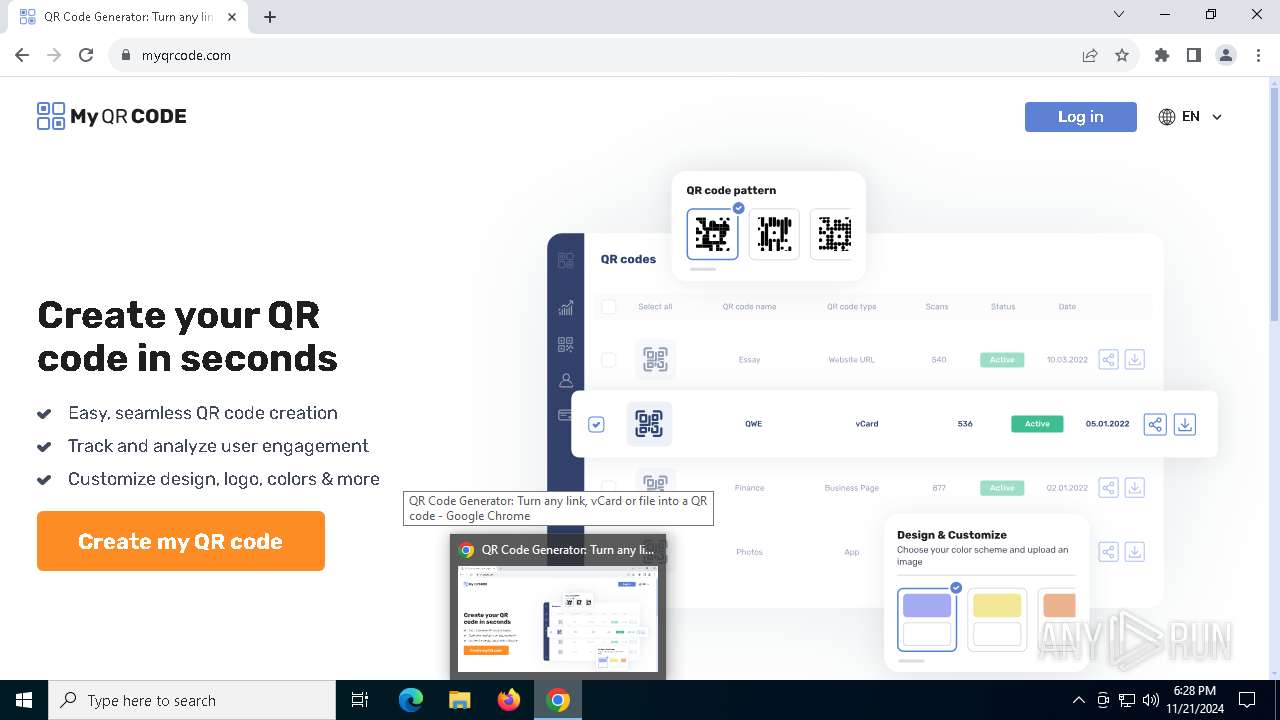Click the site lock icon
This screenshot has width=1280, height=720.
pos(126,55)
